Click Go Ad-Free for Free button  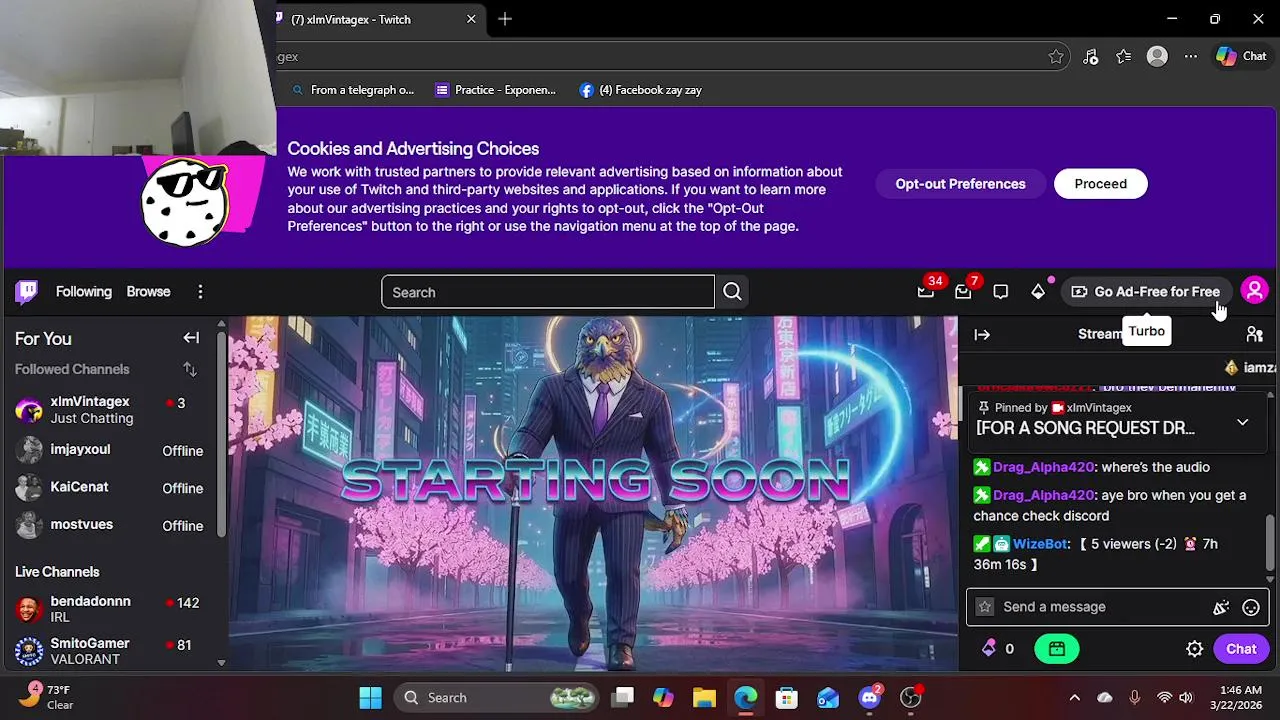[1146, 292]
